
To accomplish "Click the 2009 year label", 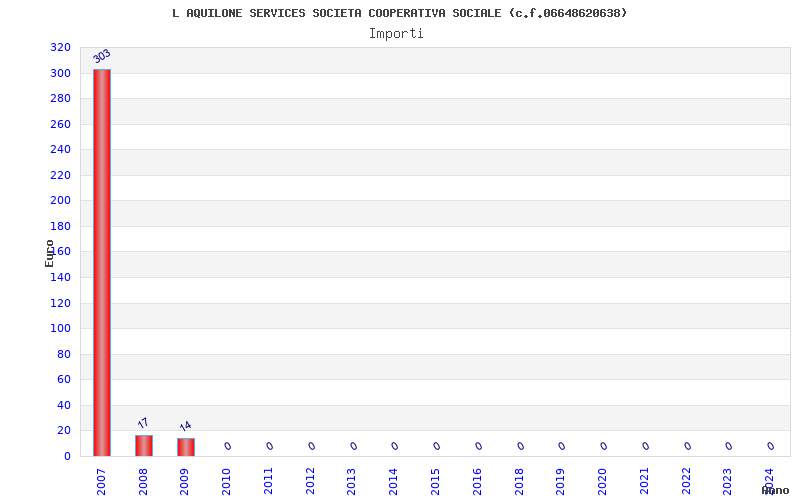I will (185, 482).
